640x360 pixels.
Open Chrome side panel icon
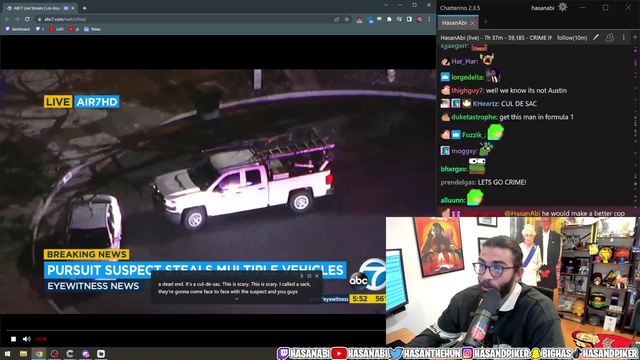click(409, 19)
